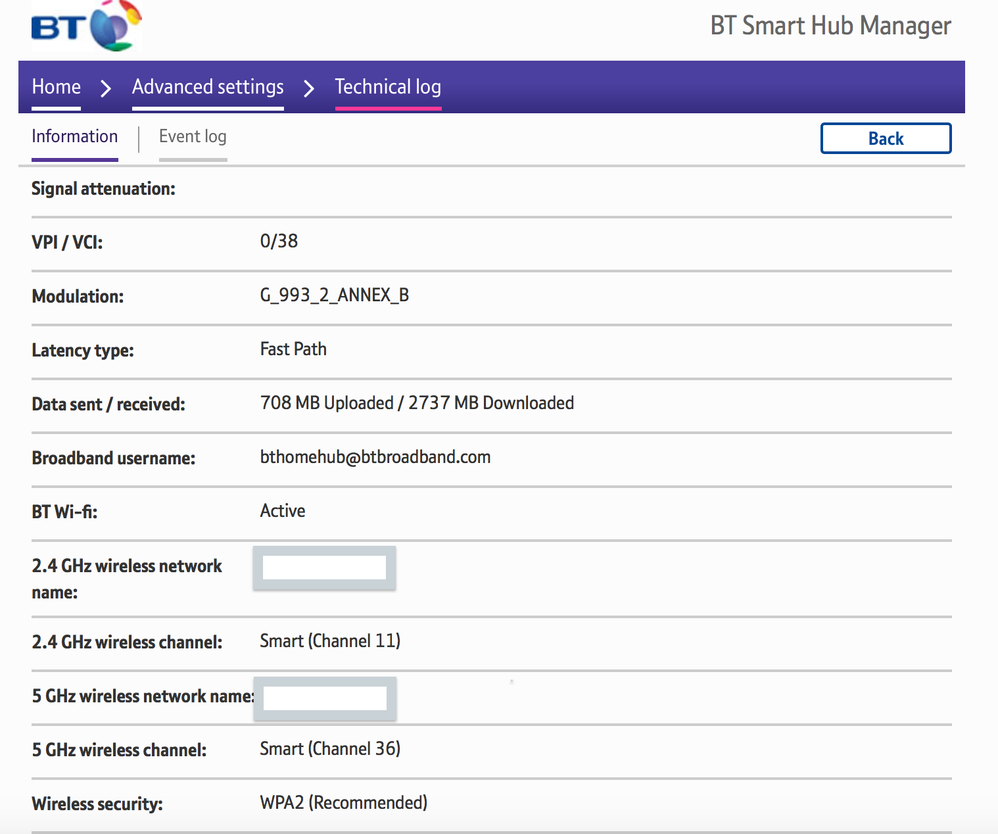The image size is (998, 834).
Task: Select the BT Wi-fi Active status
Action: [282, 511]
